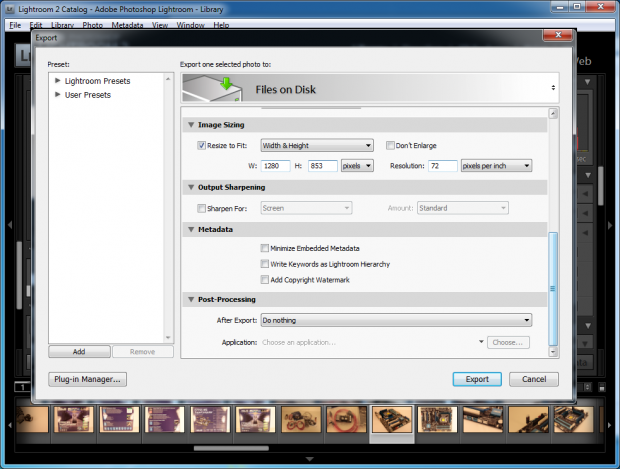Collapse the Post-Processing section

click(x=191, y=299)
